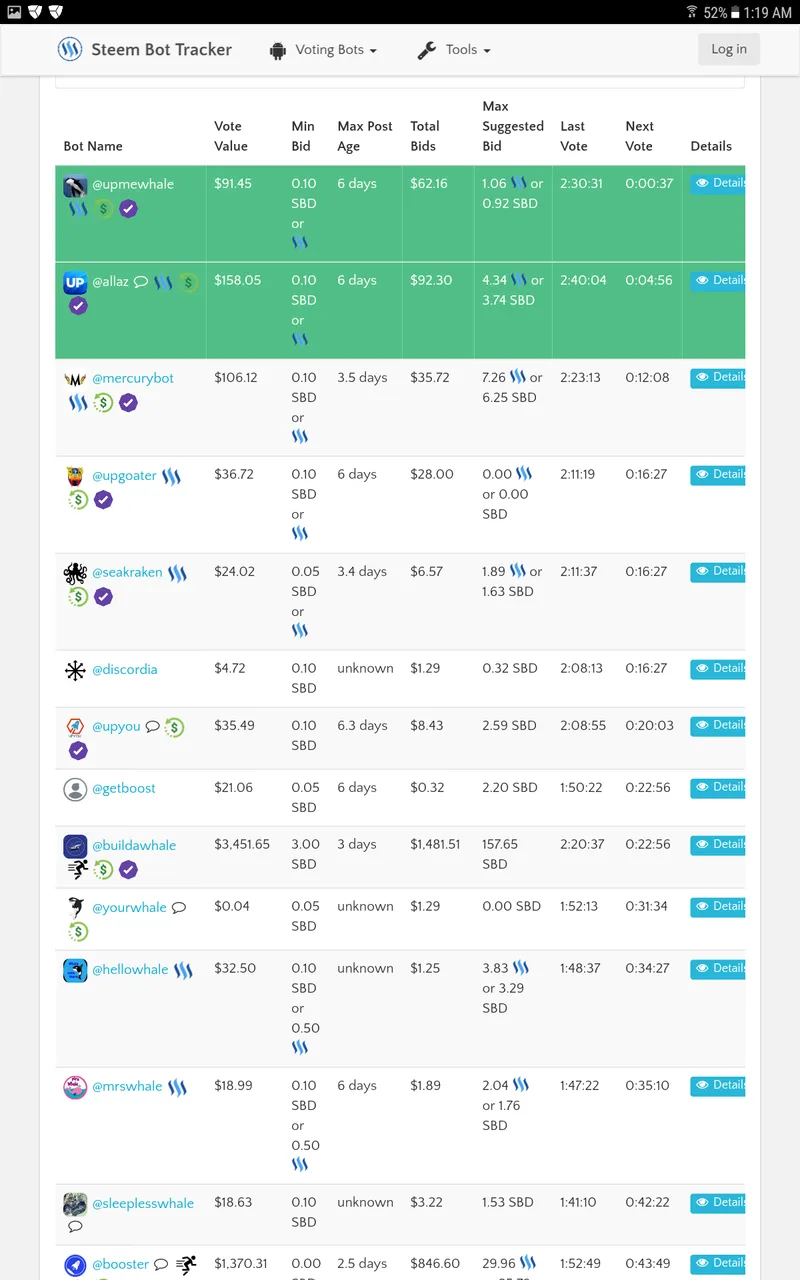This screenshot has height=1280, width=800.
Task: Click the wrench icon beside Tools
Action: [427, 50]
